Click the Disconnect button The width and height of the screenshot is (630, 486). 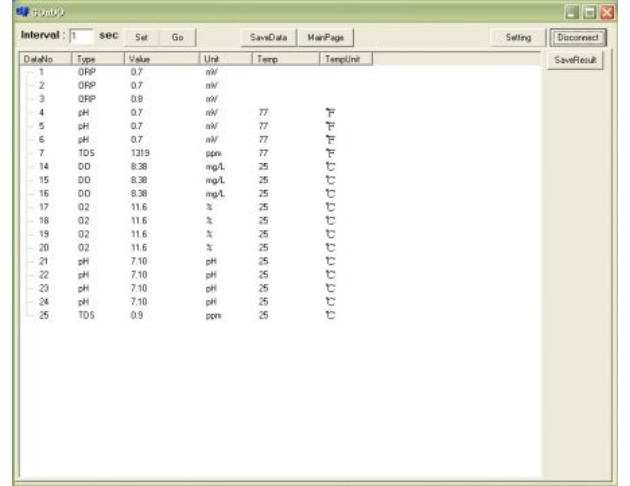pos(574,37)
